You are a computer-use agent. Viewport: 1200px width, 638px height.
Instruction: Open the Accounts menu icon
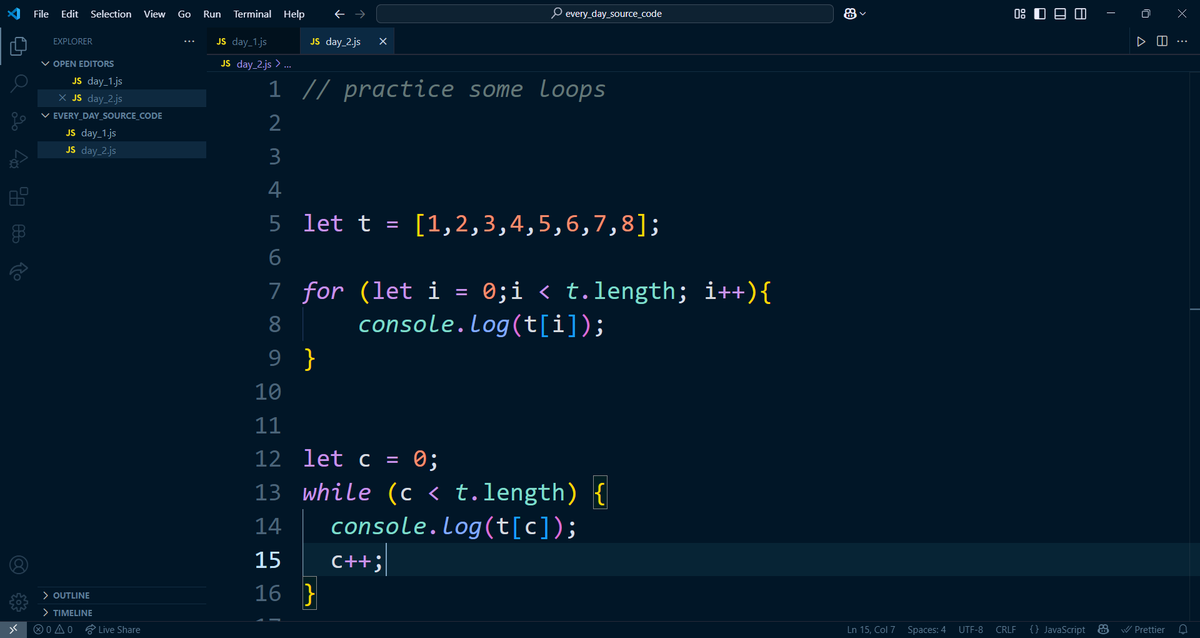18,565
